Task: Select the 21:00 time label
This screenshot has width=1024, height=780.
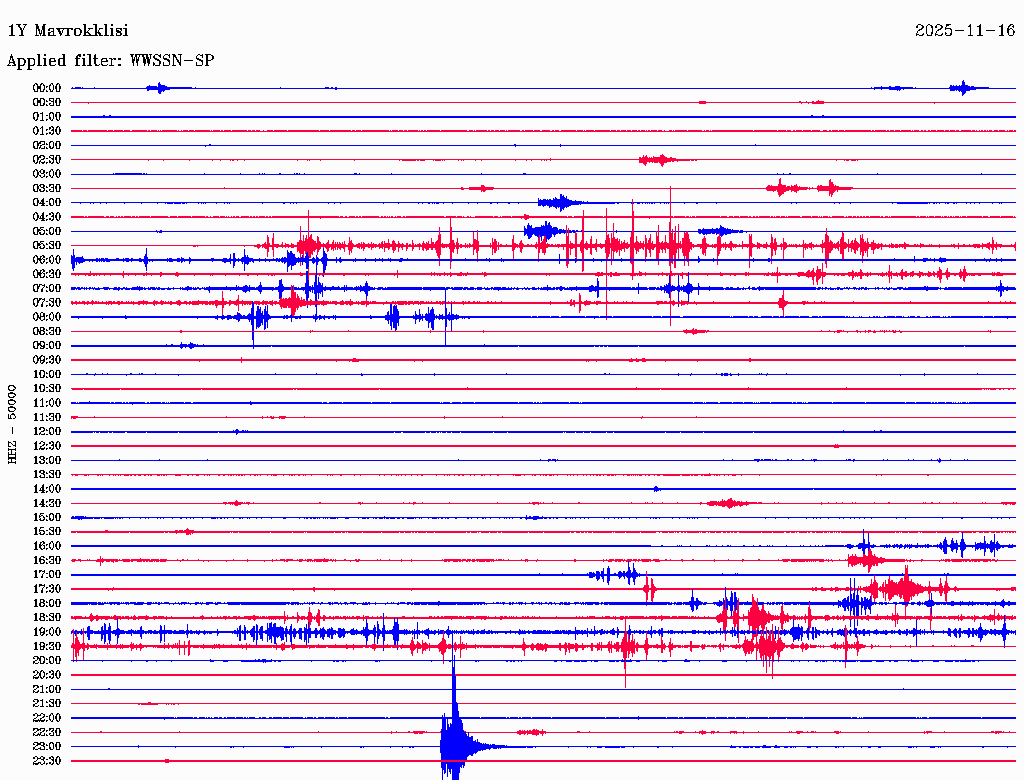Action: 47,690
